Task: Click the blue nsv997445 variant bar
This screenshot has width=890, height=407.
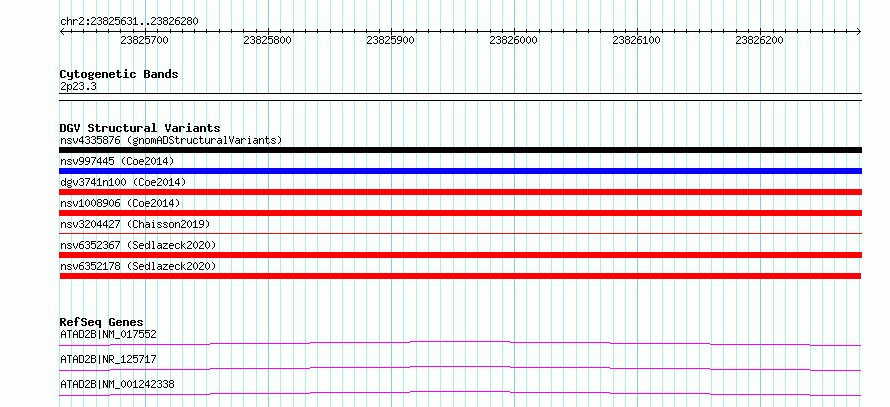Action: click(460, 171)
